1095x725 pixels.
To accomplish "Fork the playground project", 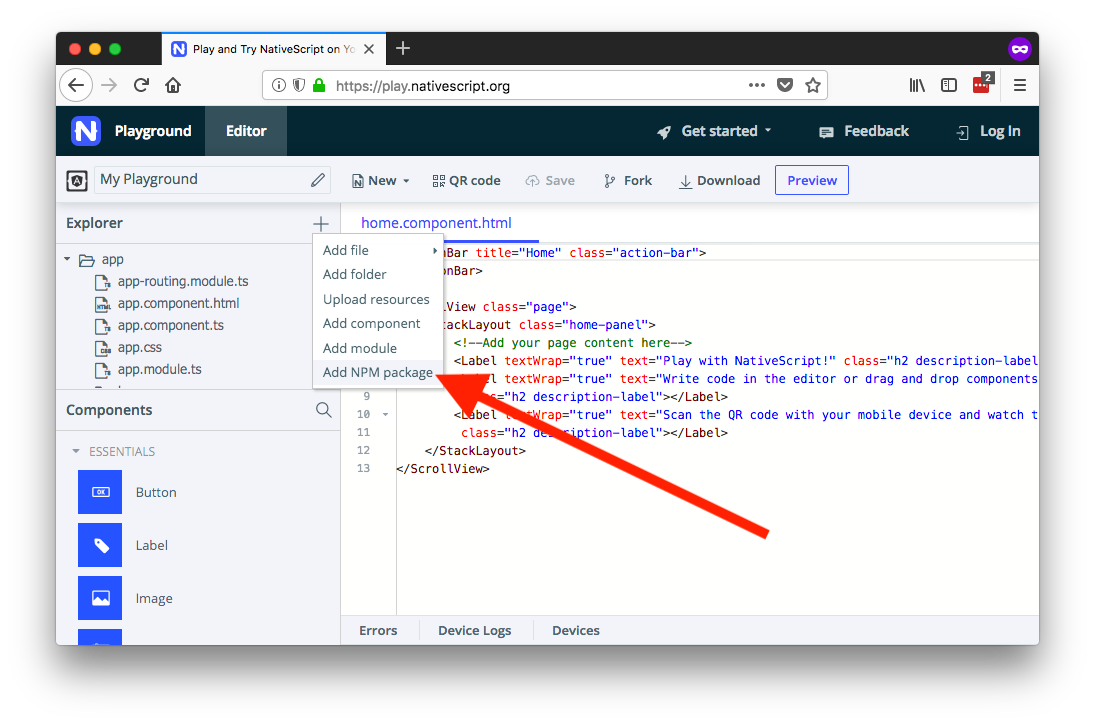I will tap(628, 181).
